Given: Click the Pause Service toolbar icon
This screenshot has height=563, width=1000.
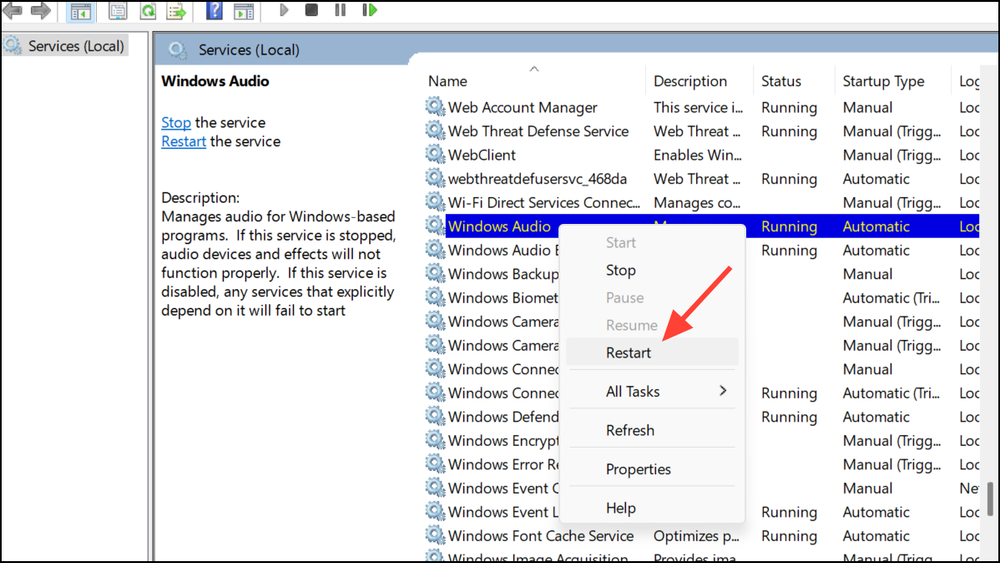Looking at the screenshot, I should point(340,10).
